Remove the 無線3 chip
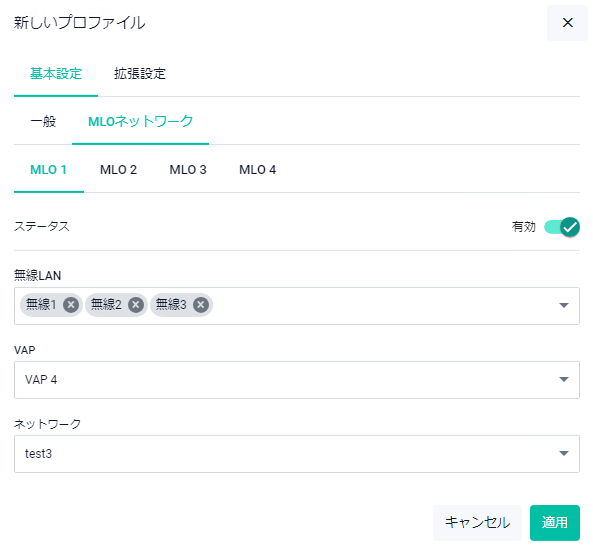 coord(201,304)
